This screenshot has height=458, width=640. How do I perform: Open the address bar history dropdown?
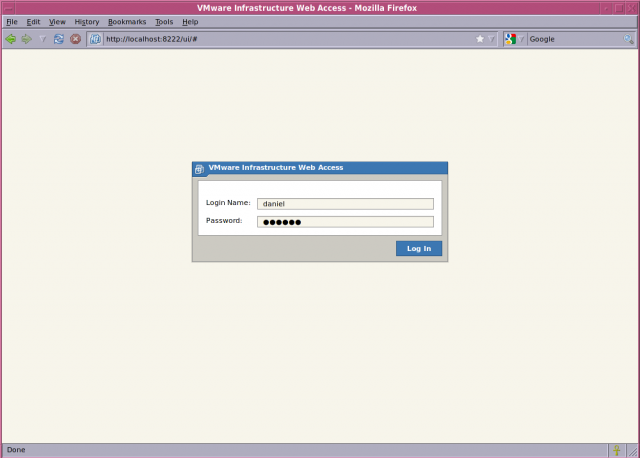tap(491, 39)
